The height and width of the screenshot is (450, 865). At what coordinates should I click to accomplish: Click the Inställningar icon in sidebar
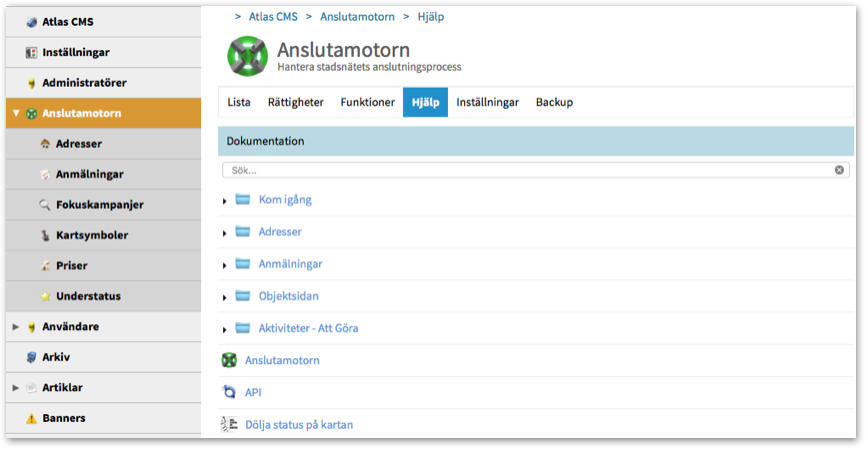tap(31, 52)
